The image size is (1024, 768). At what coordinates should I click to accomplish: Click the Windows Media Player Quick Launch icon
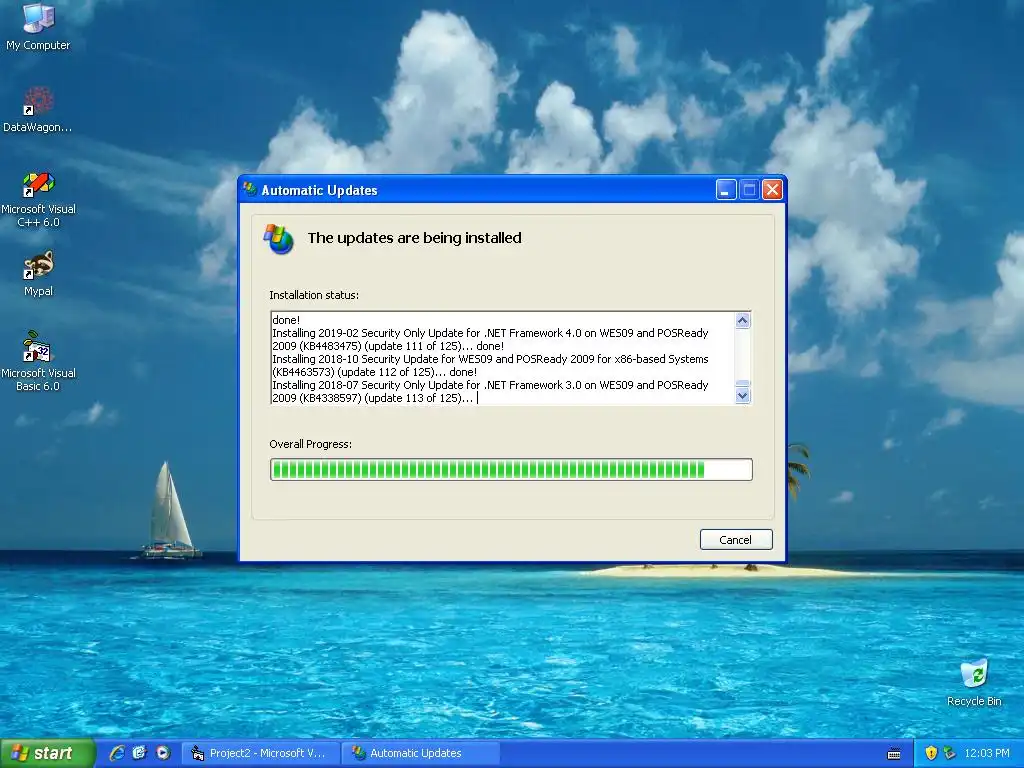(x=163, y=753)
